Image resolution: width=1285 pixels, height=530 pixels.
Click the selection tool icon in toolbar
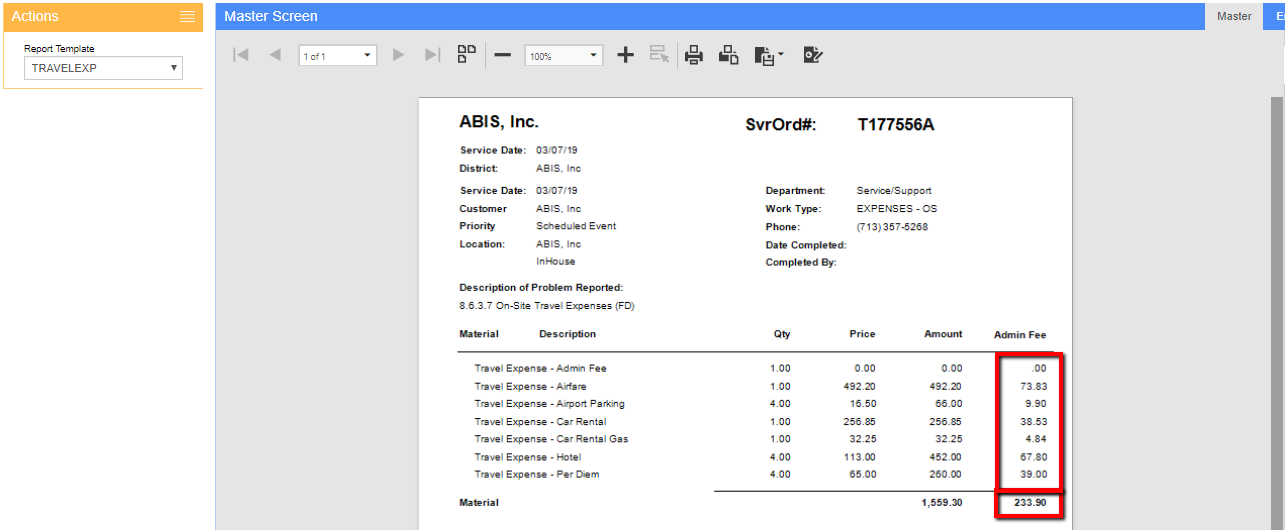point(658,56)
